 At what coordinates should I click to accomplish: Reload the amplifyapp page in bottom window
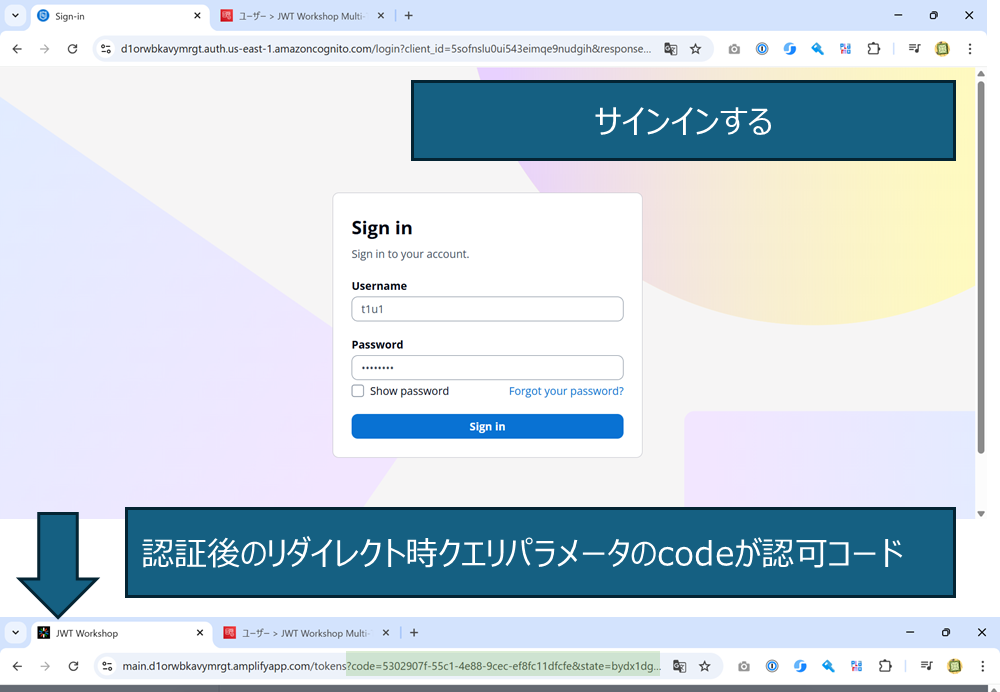(x=73, y=666)
